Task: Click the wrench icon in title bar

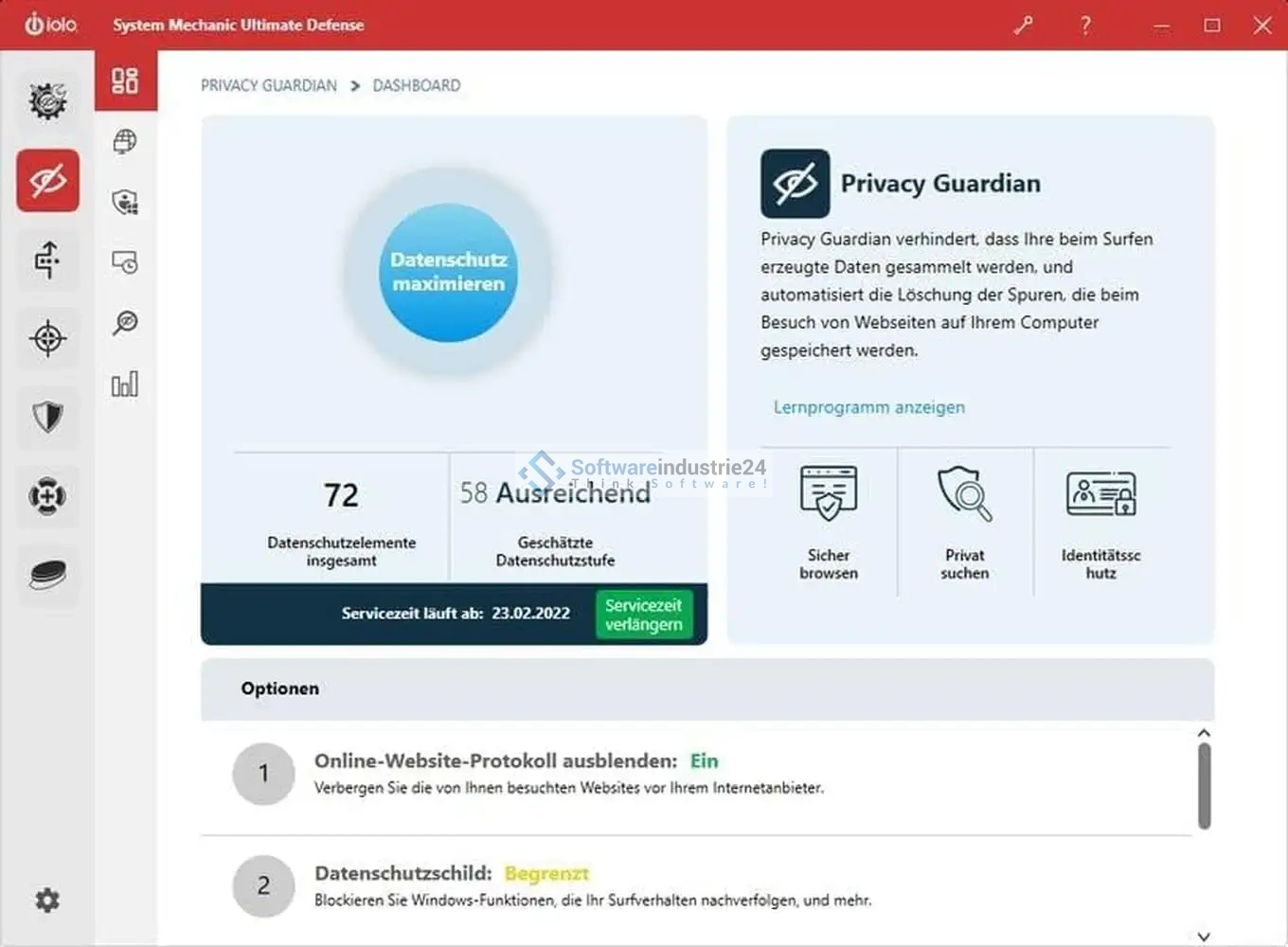Action: click(x=1023, y=26)
